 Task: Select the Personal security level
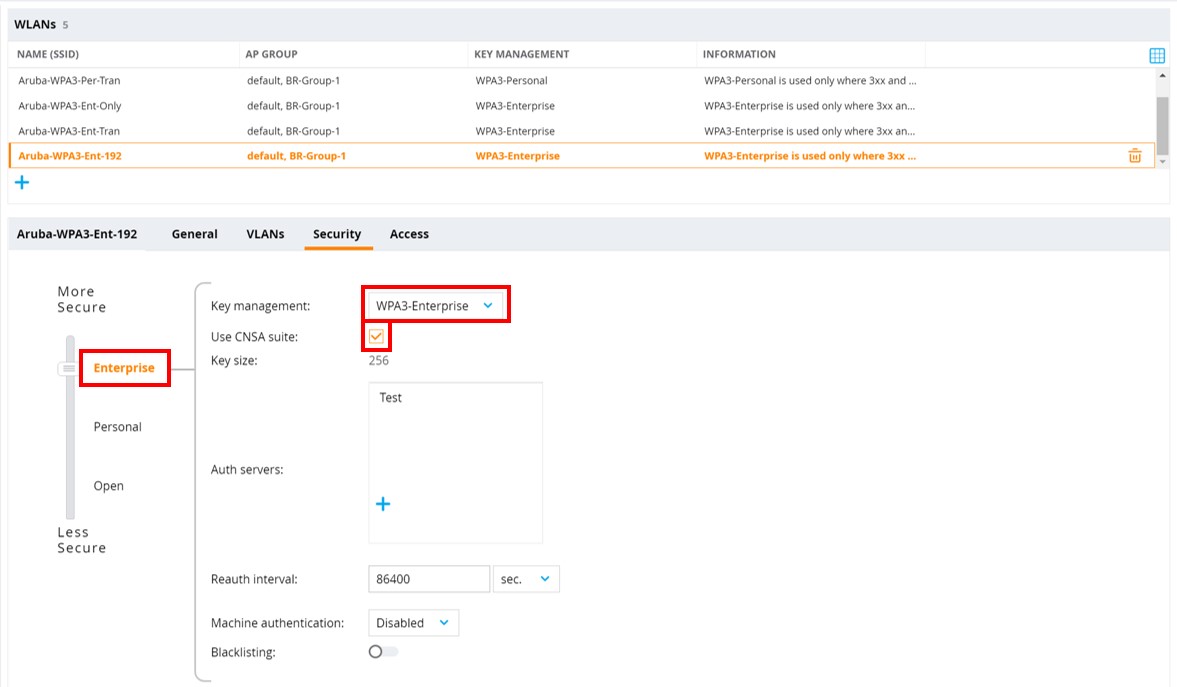tap(117, 426)
